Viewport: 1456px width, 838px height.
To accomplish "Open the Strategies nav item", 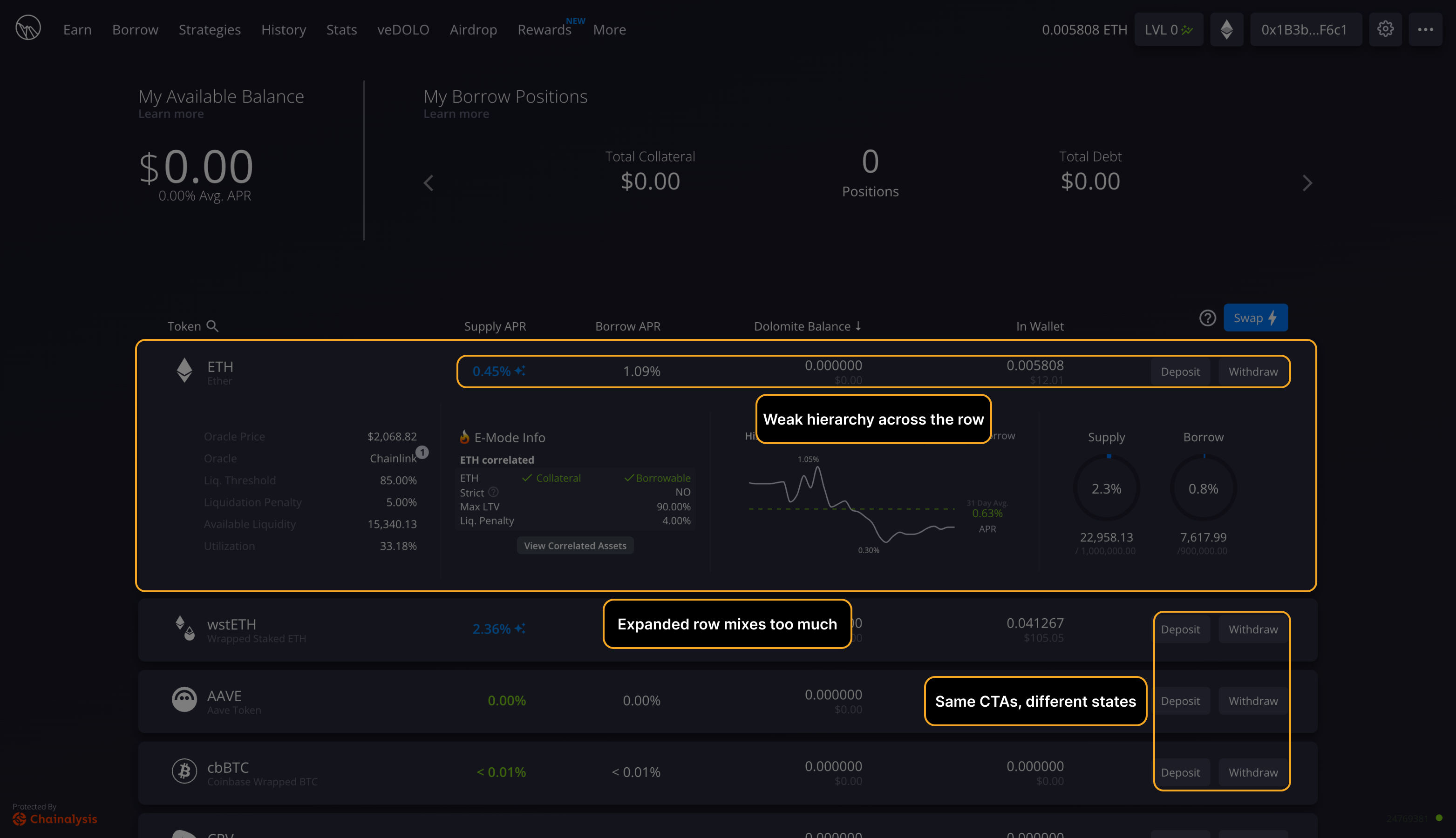I will coord(210,29).
